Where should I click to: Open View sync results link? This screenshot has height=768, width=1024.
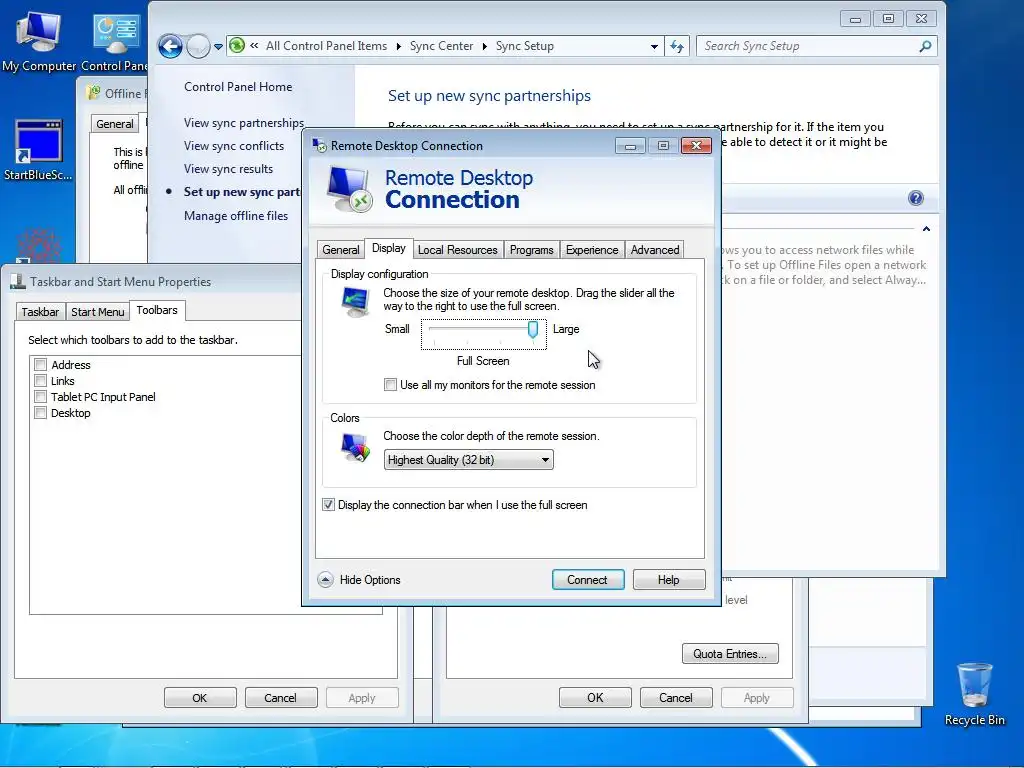point(229,168)
